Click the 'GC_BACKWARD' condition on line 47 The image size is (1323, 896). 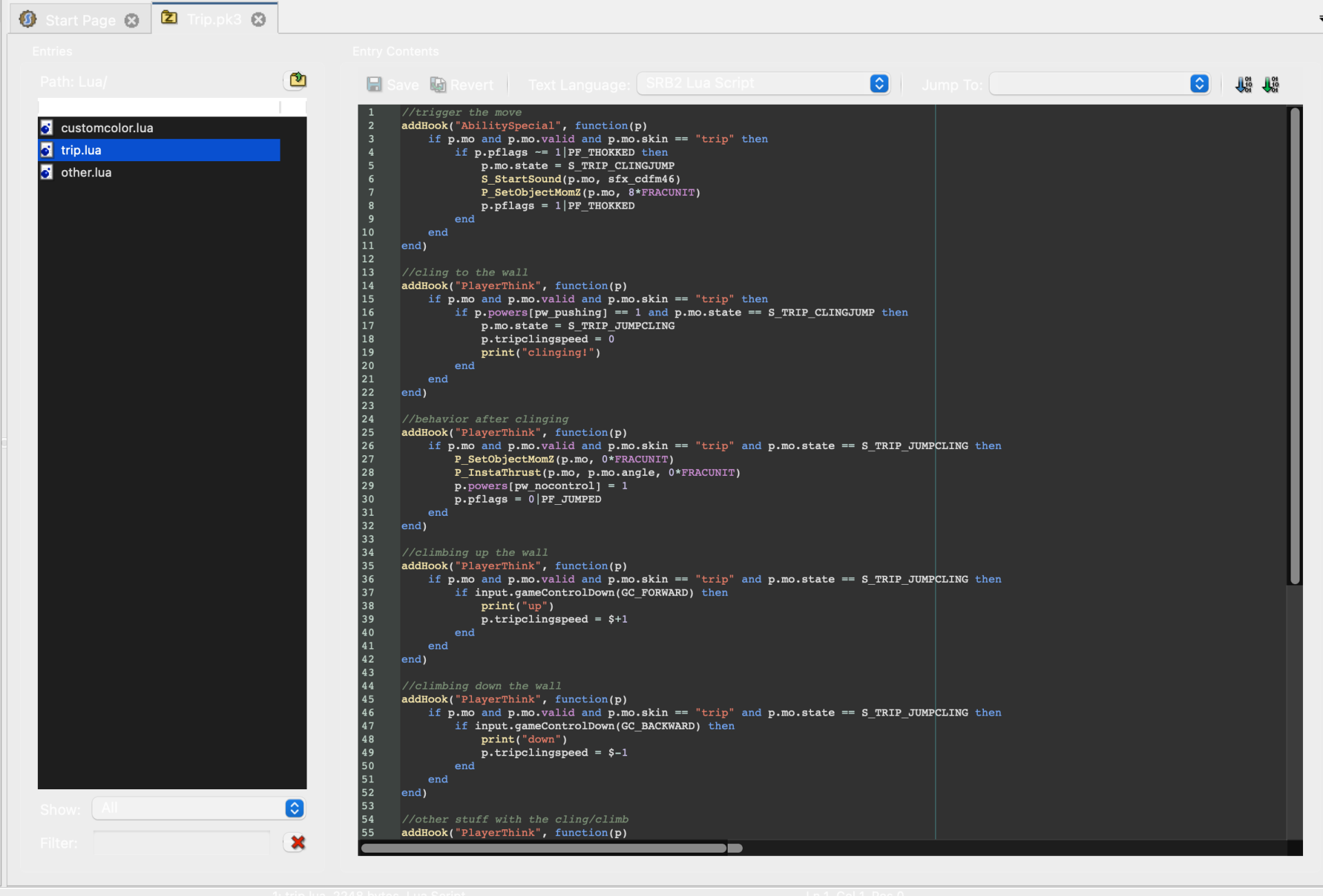pos(594,726)
